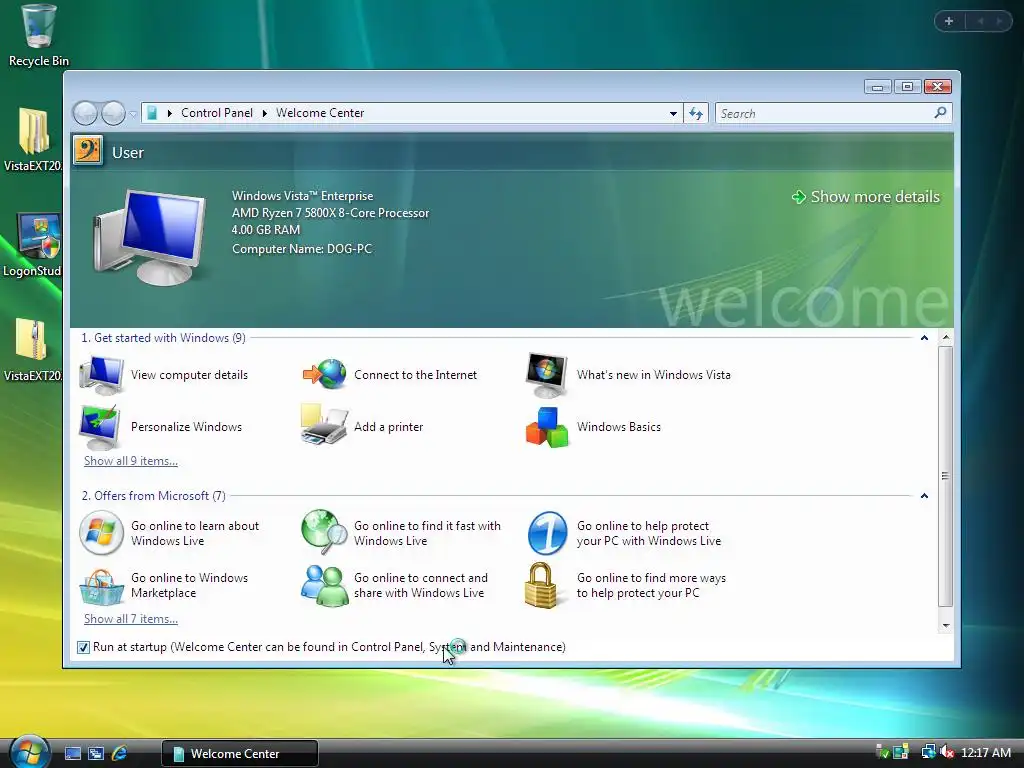Viewport: 1024px width, 768px height.
Task: Select the bottom VistaEXT20 zip folder on desktop
Action: point(33,350)
